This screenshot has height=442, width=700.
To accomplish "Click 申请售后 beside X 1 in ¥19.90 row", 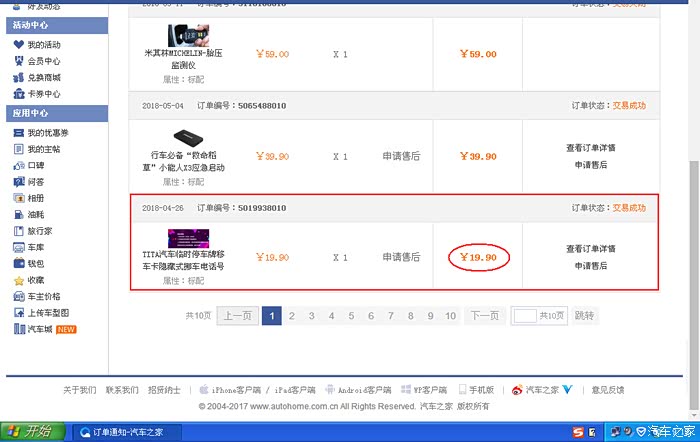I will click(401, 257).
